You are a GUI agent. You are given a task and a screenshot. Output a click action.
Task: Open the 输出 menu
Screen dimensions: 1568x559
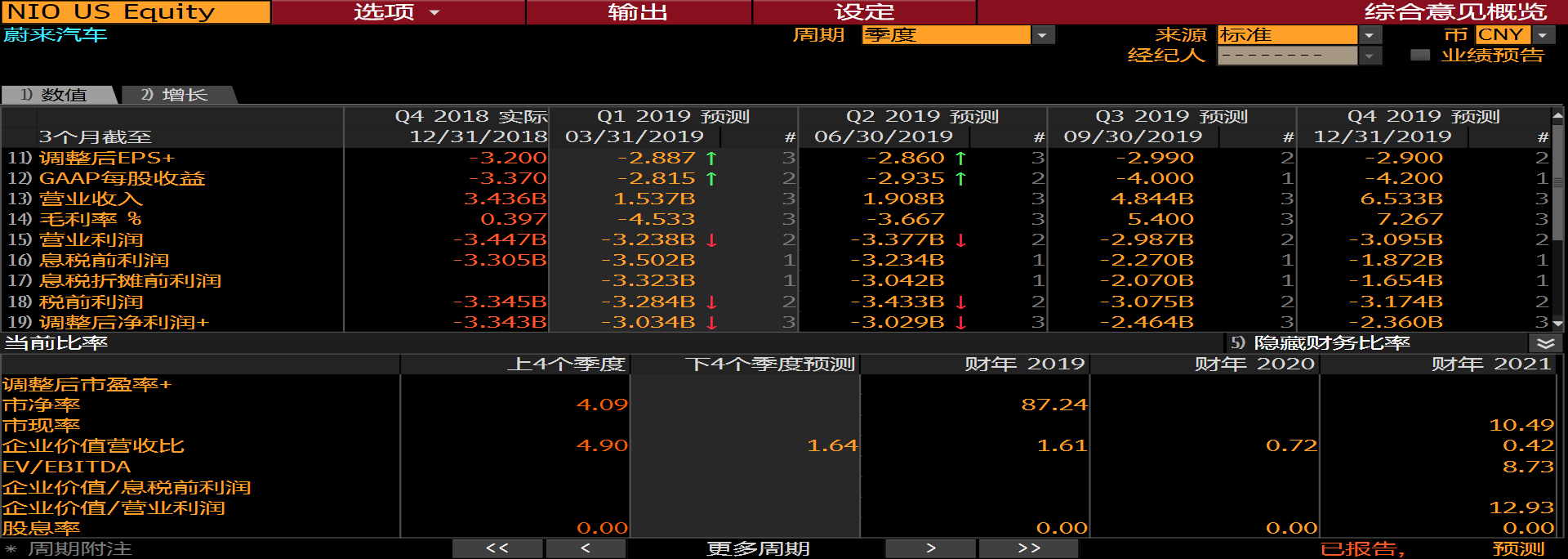click(639, 12)
